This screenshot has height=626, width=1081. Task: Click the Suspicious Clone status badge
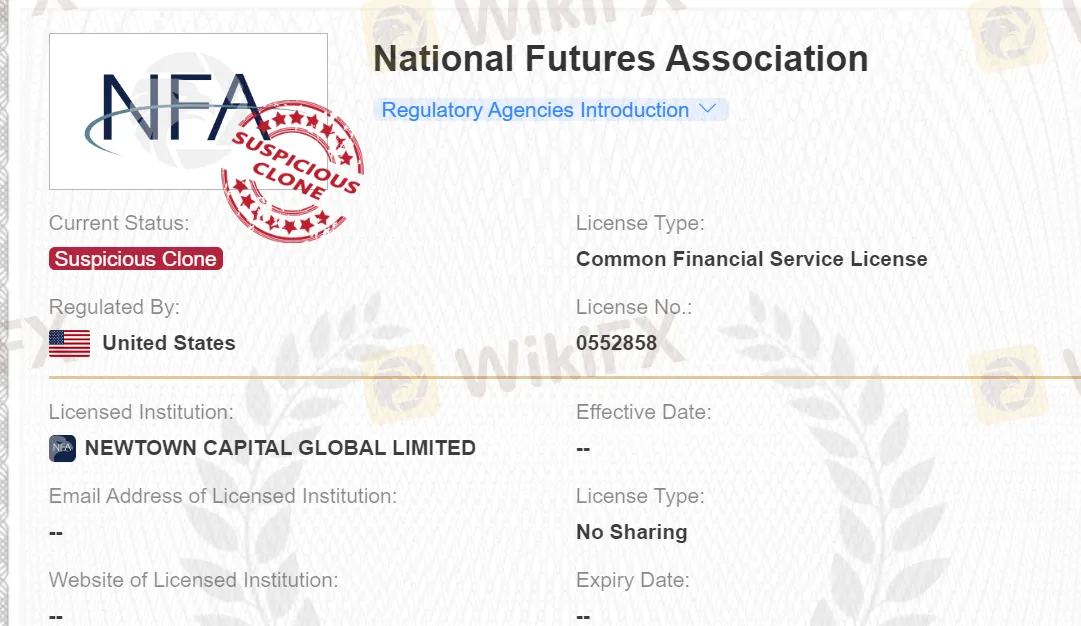point(136,259)
